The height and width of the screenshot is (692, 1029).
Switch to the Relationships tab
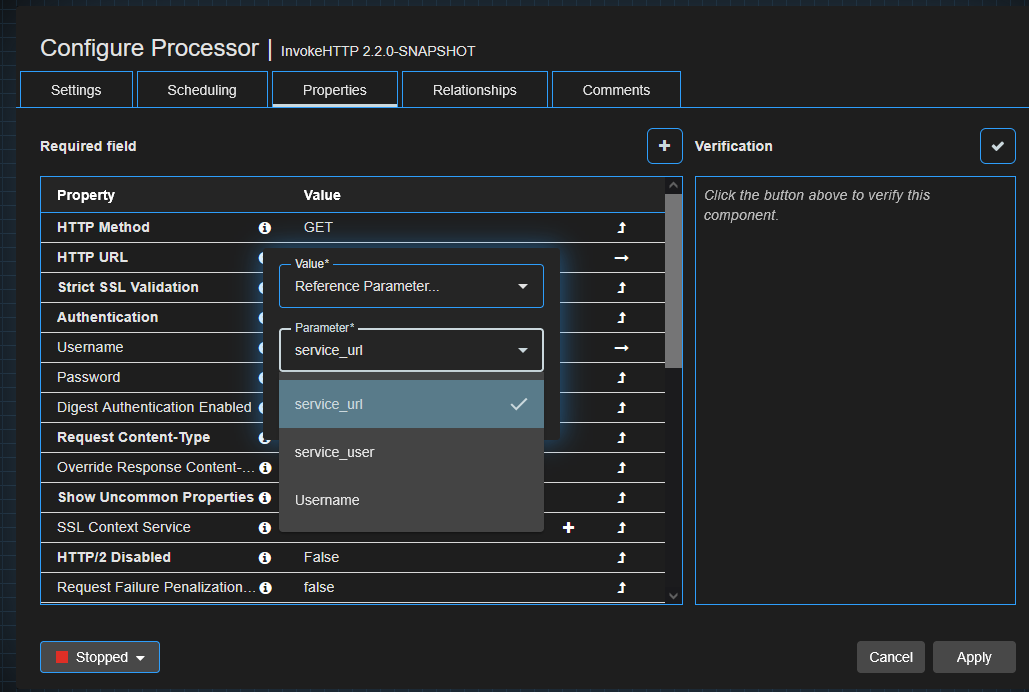[474, 89]
